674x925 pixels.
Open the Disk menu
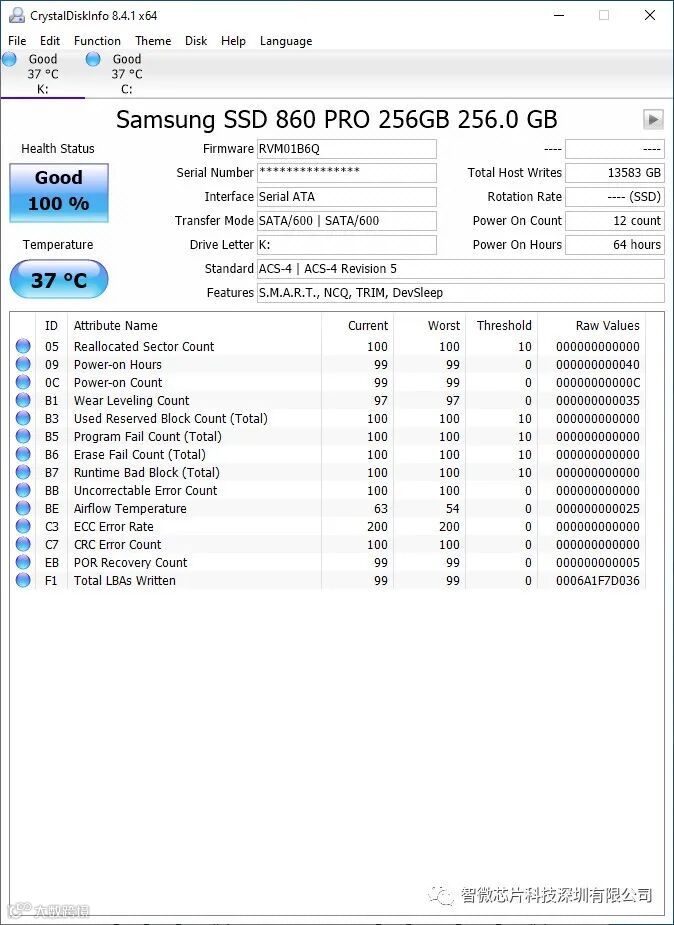point(196,41)
